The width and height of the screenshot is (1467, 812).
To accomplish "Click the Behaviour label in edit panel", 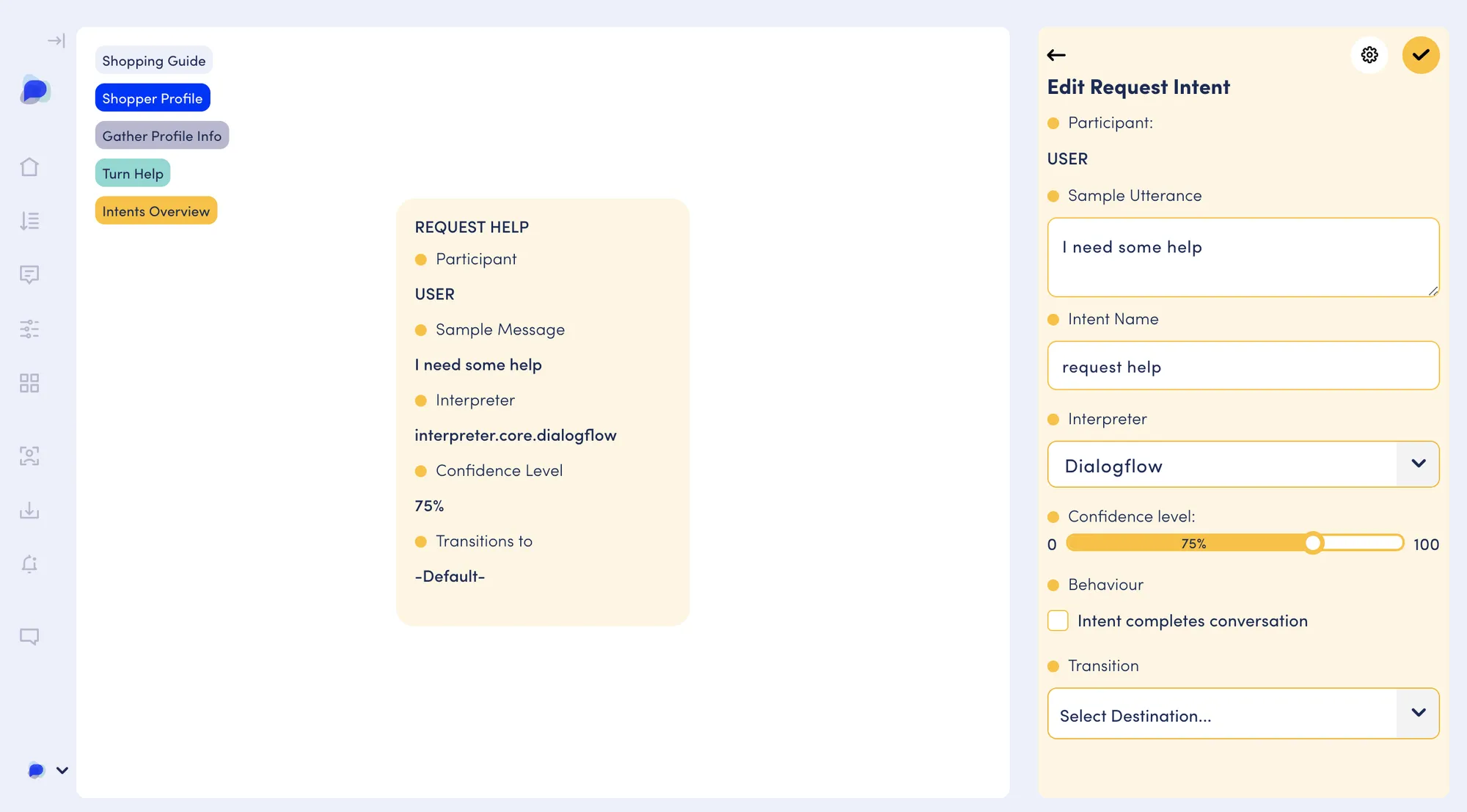I will point(1105,585).
